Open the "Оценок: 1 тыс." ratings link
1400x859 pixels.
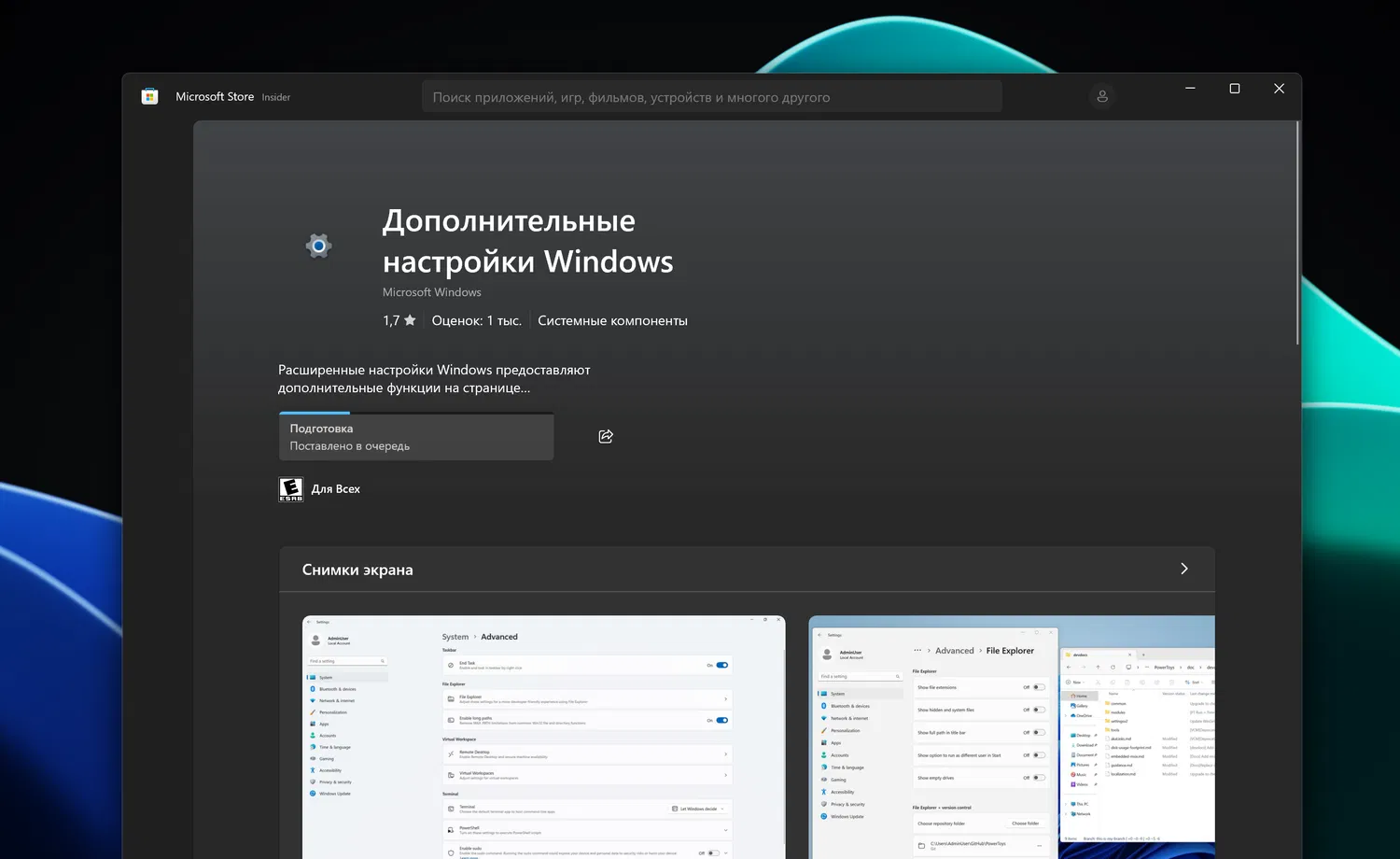coord(476,320)
